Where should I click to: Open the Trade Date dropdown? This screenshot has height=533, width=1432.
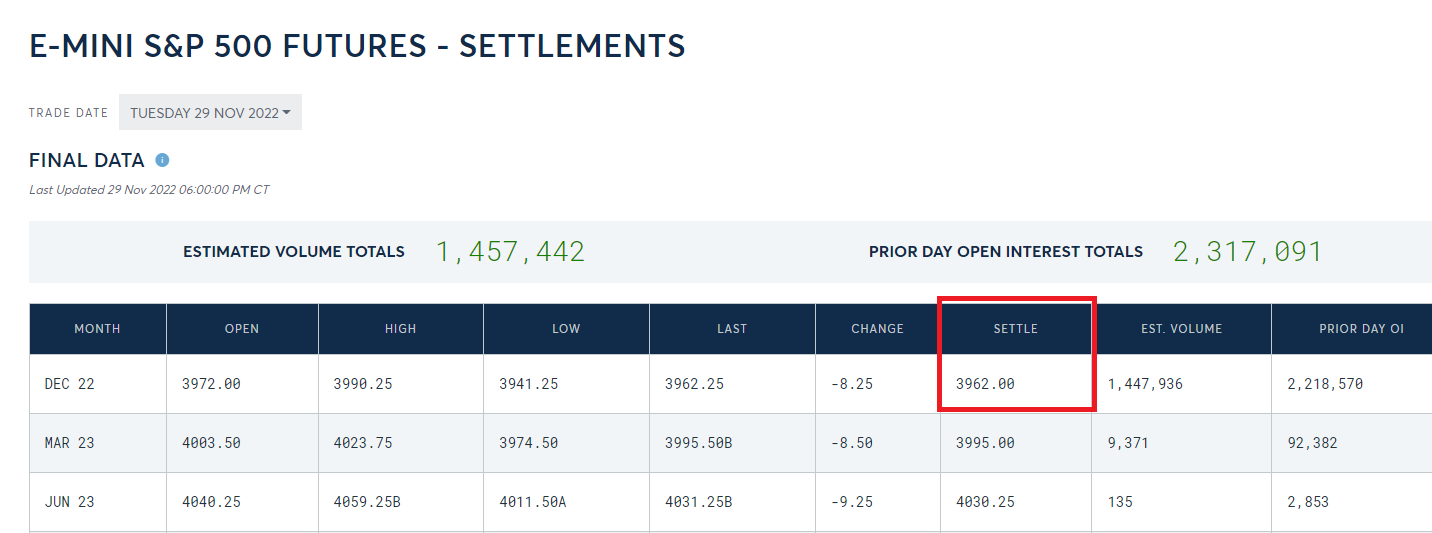210,113
